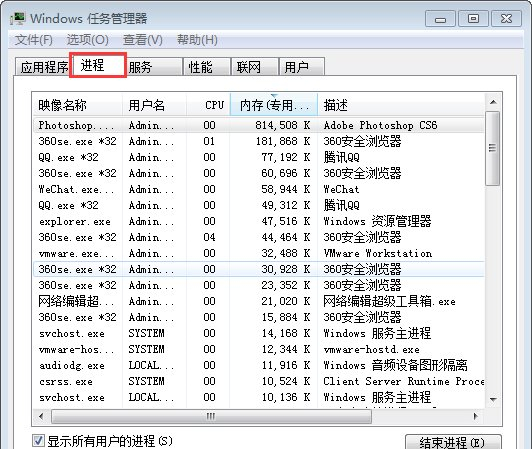Click description Windows 资源管理器
The width and height of the screenshot is (532, 449).
(377, 221)
